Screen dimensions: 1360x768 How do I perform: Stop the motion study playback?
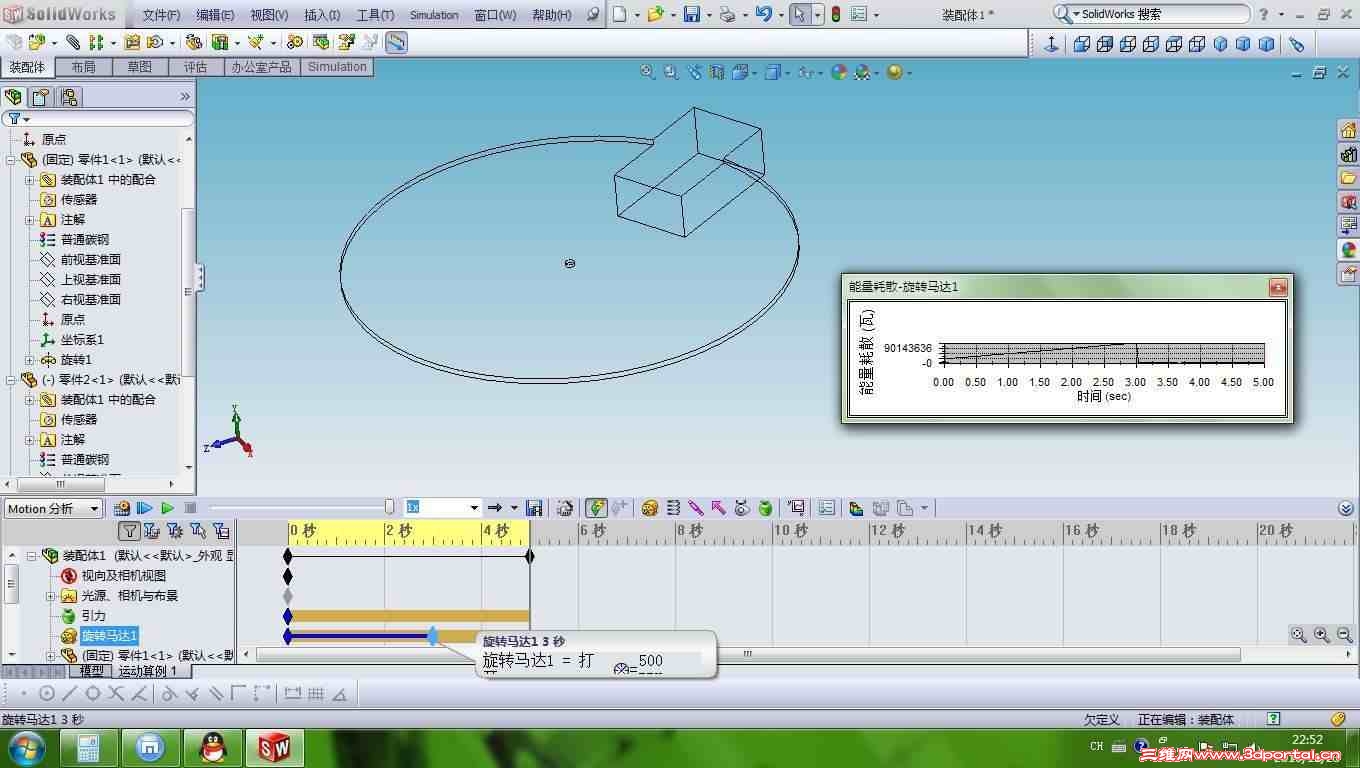pos(190,508)
